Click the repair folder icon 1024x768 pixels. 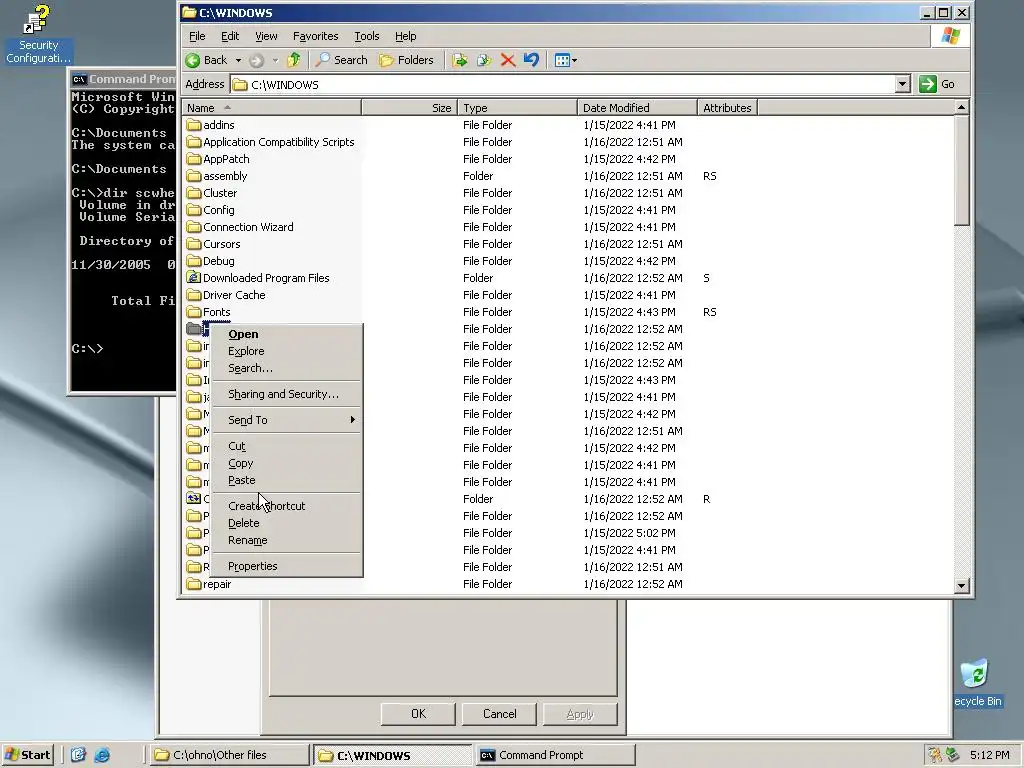click(x=193, y=584)
